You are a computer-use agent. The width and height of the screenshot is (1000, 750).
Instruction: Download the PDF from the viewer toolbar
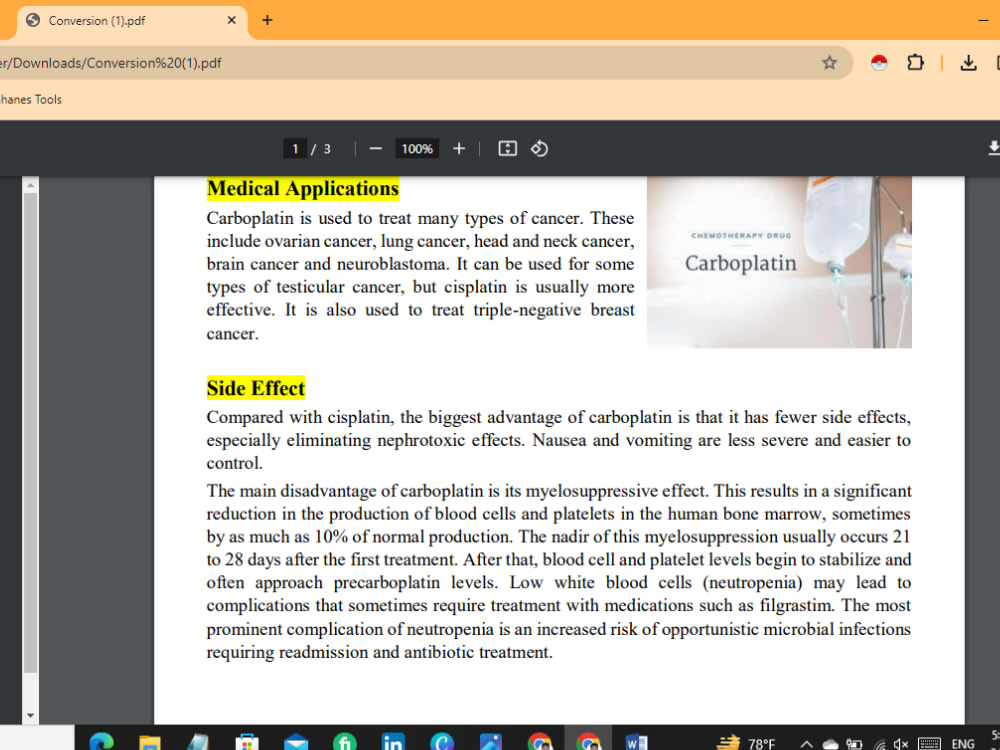pos(994,149)
